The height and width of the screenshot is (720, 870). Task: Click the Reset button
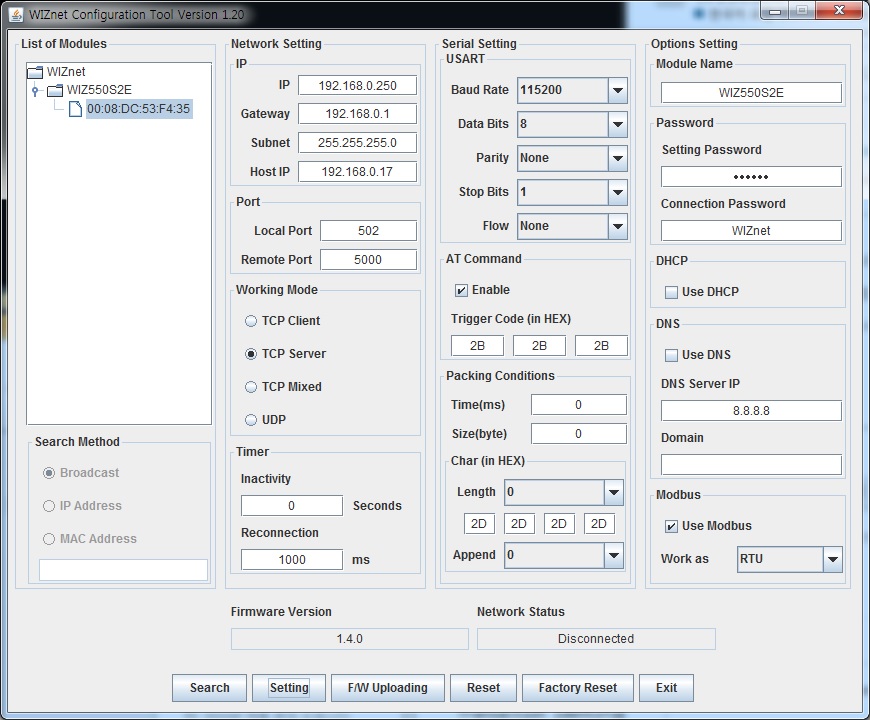pyautogui.click(x=483, y=688)
